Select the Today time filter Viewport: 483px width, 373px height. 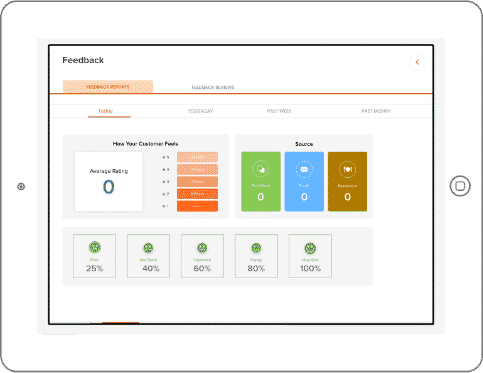[x=105, y=111]
